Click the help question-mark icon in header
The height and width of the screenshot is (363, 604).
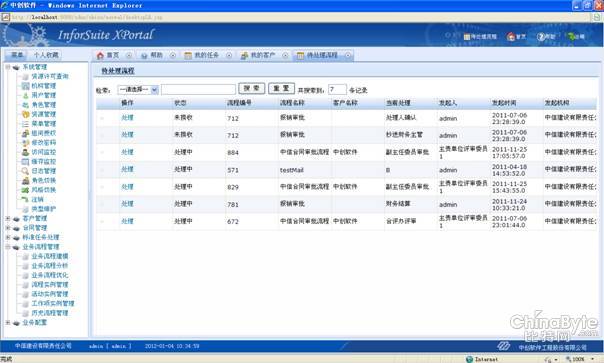pyautogui.click(x=541, y=37)
